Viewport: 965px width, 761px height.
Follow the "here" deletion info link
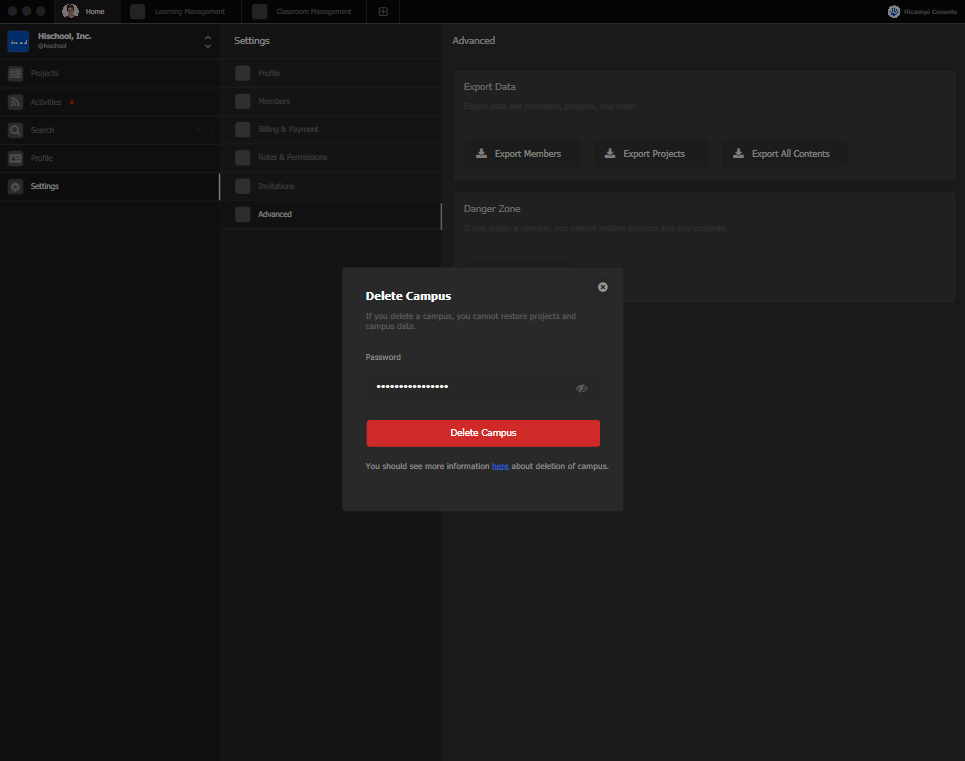pos(500,466)
